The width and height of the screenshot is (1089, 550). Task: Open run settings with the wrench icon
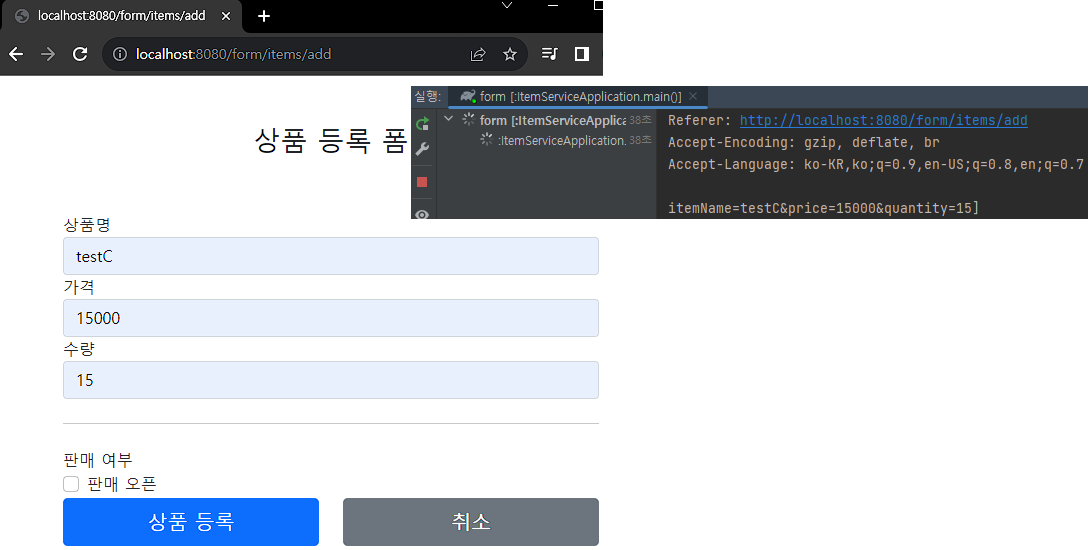coord(422,149)
